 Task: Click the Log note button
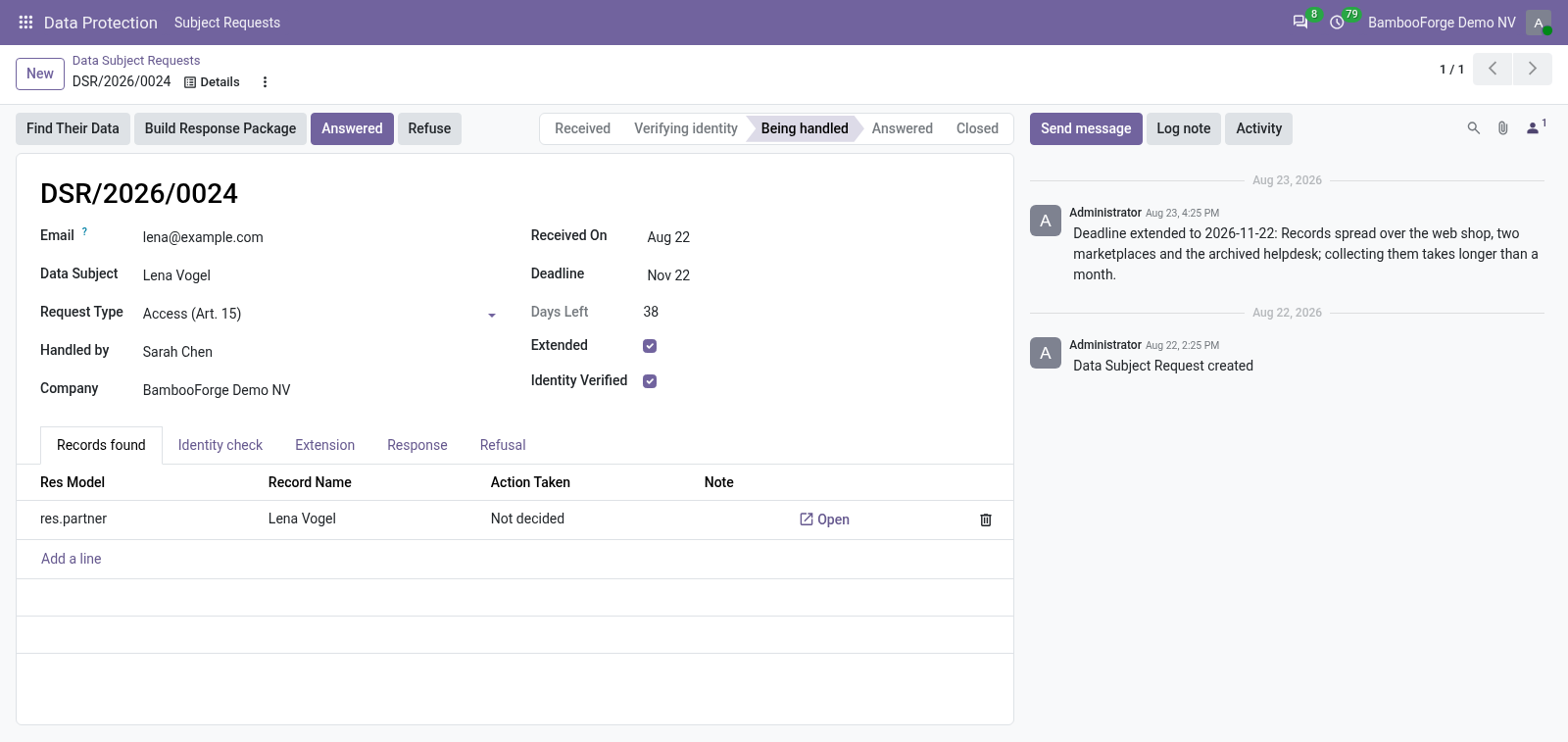[x=1184, y=128]
